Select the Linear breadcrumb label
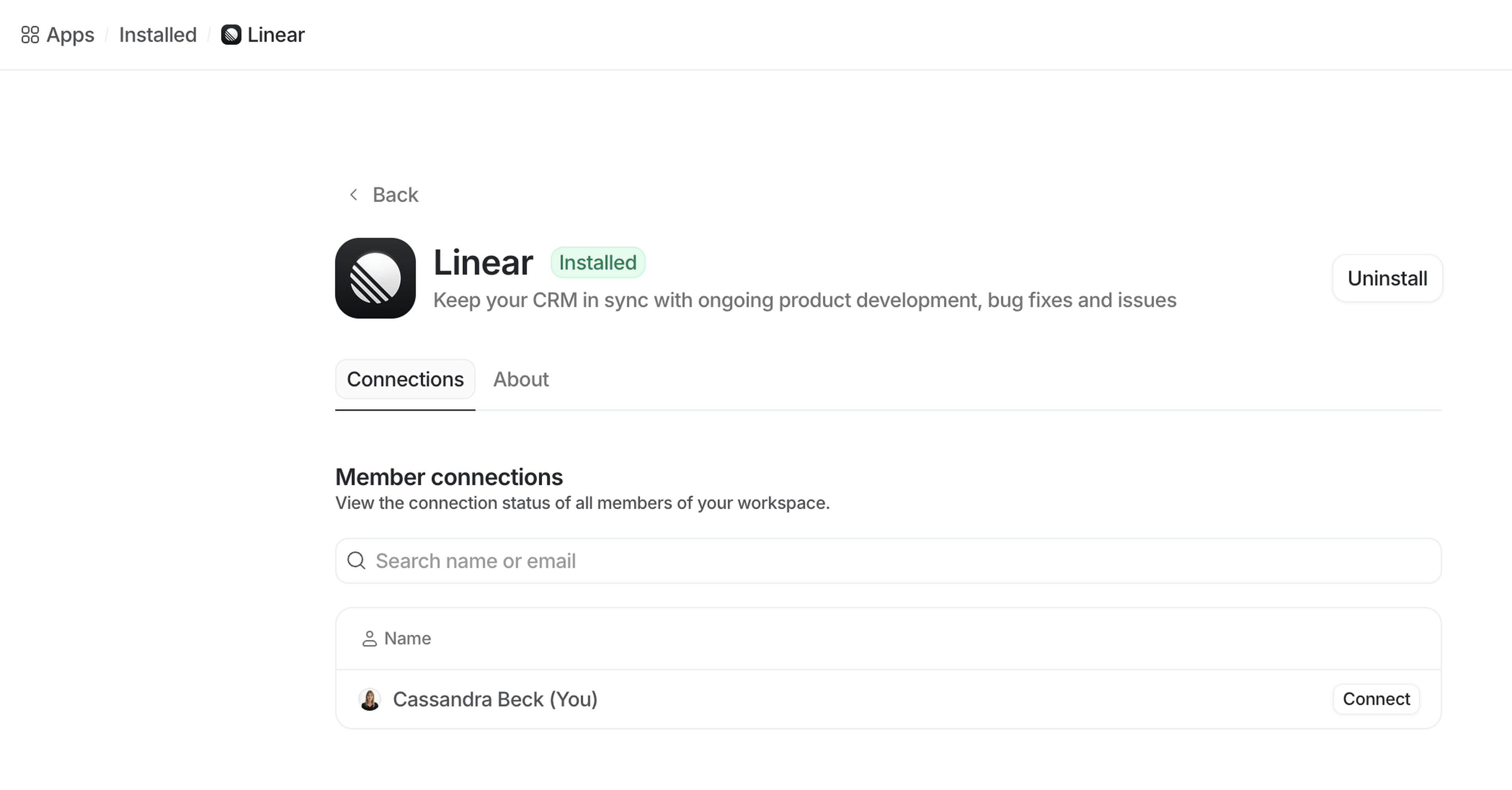The image size is (1512, 790). [276, 35]
